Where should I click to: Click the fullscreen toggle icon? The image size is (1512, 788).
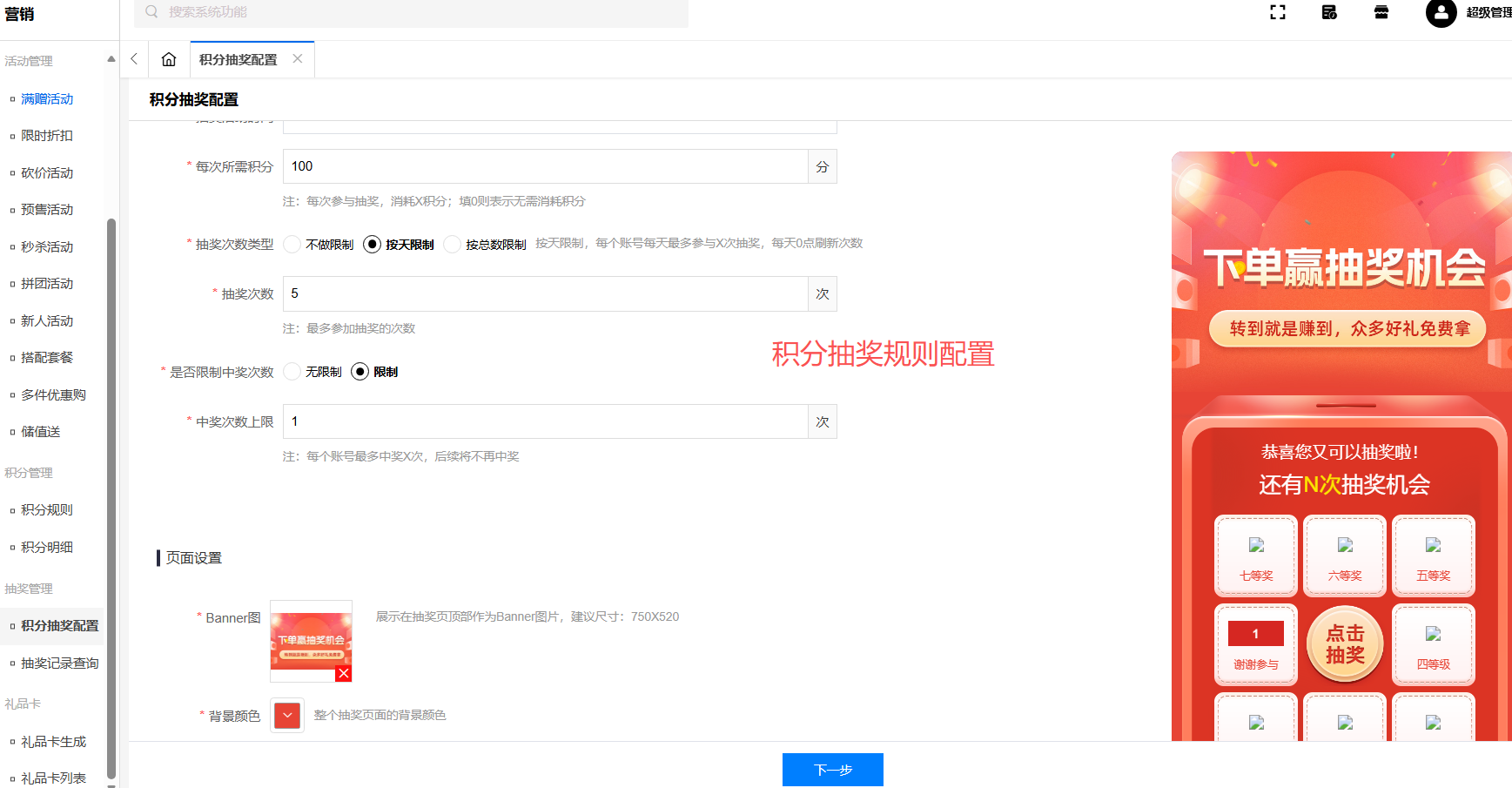point(1277,12)
